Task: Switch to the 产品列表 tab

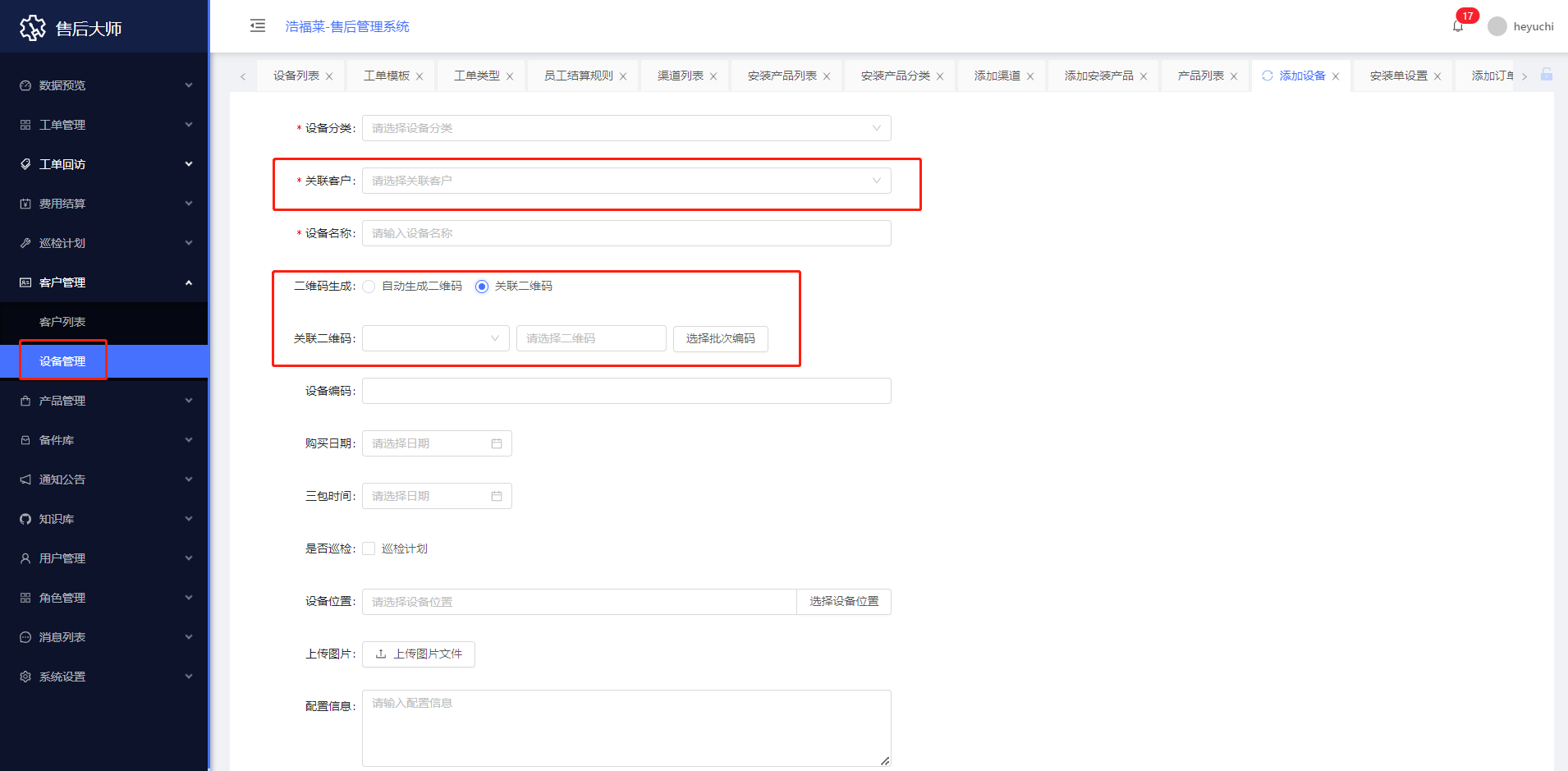Action: [x=1200, y=76]
